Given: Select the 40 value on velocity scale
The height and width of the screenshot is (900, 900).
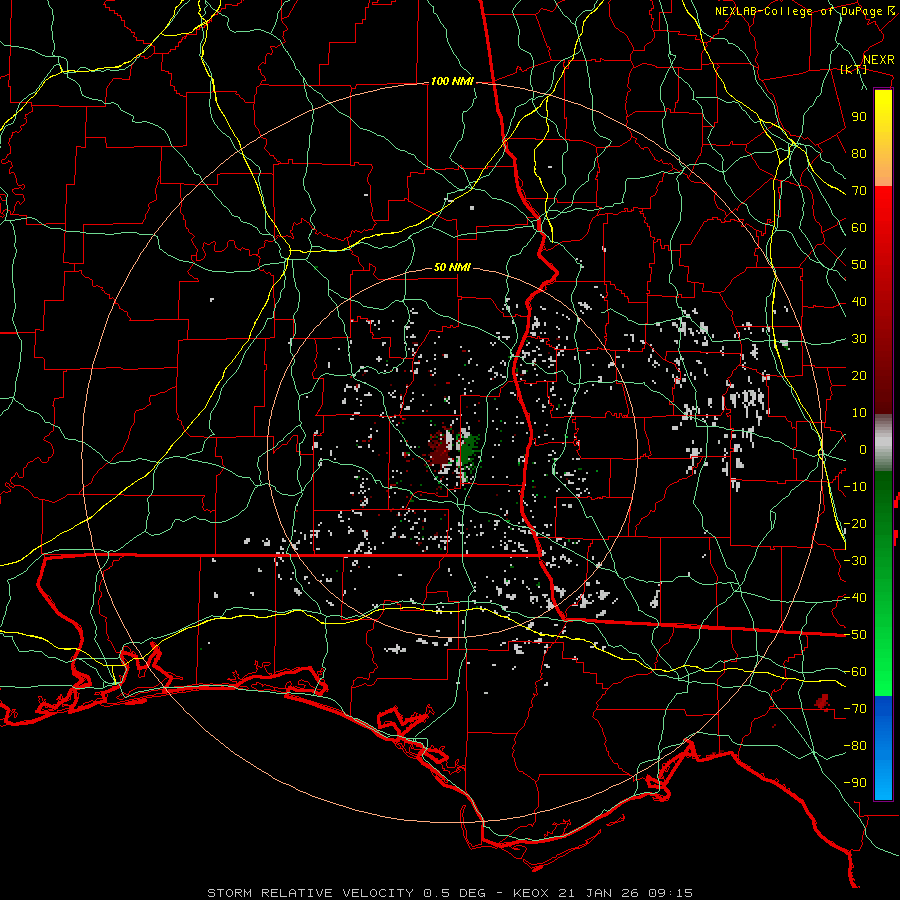Looking at the screenshot, I should click(x=859, y=302).
